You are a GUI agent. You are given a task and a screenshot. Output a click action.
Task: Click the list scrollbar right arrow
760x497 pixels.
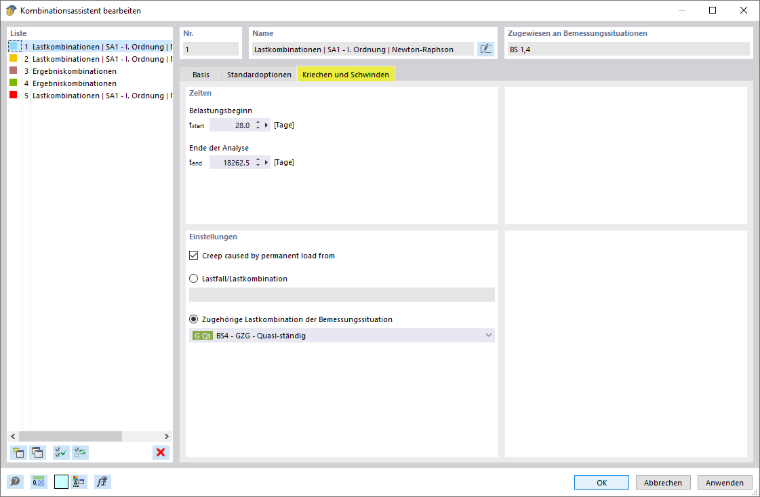point(166,436)
